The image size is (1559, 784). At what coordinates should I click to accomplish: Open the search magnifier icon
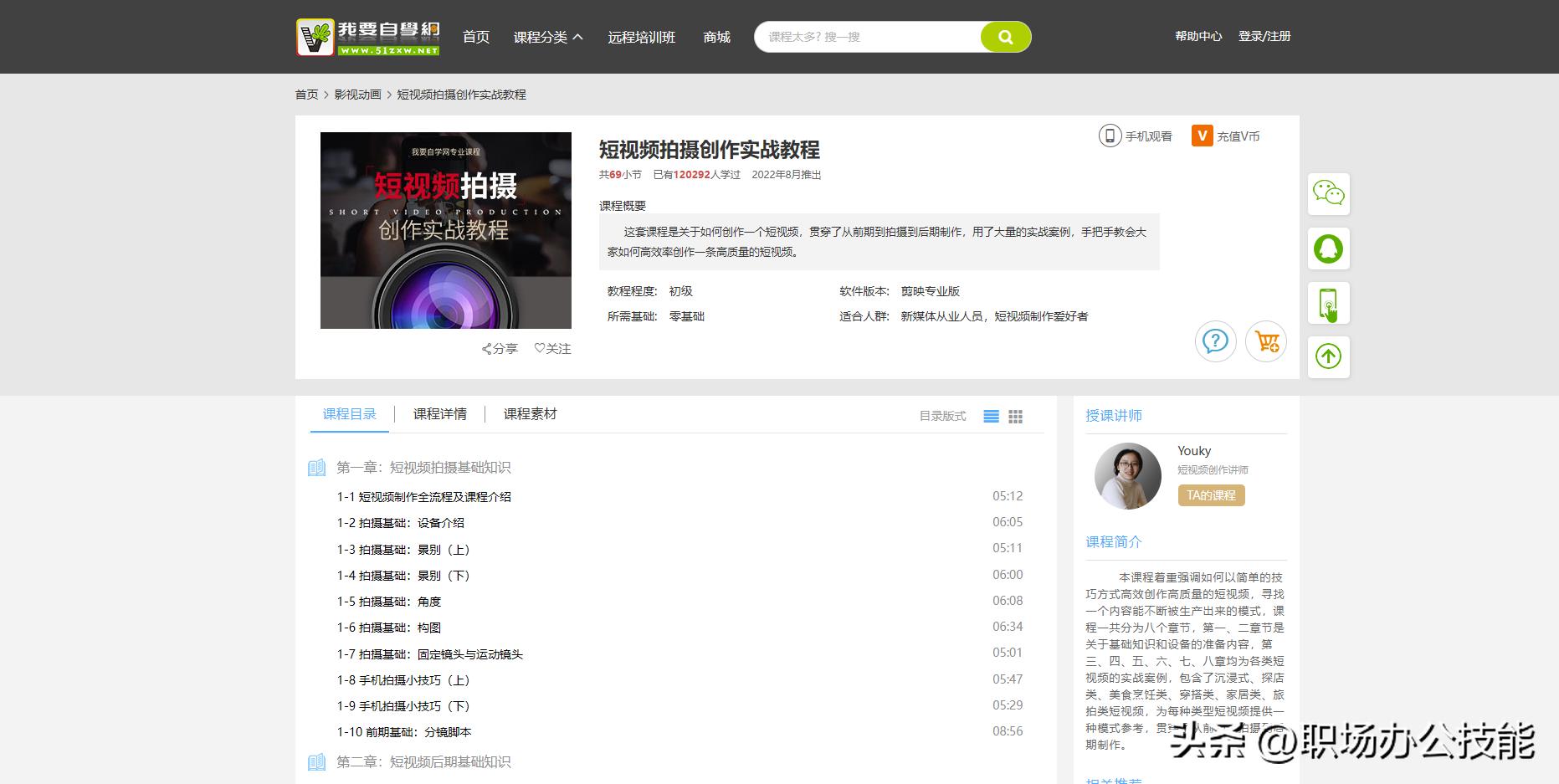1004,37
